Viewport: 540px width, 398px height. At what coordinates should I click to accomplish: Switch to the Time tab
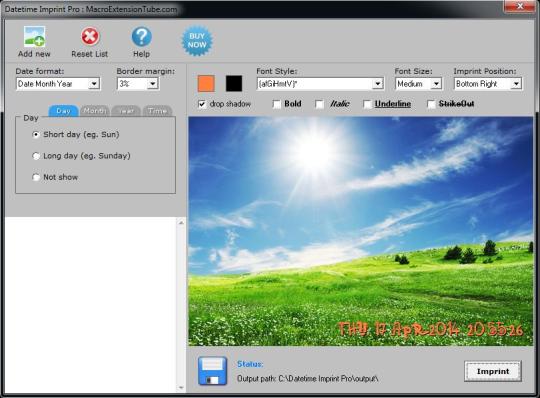(x=157, y=111)
